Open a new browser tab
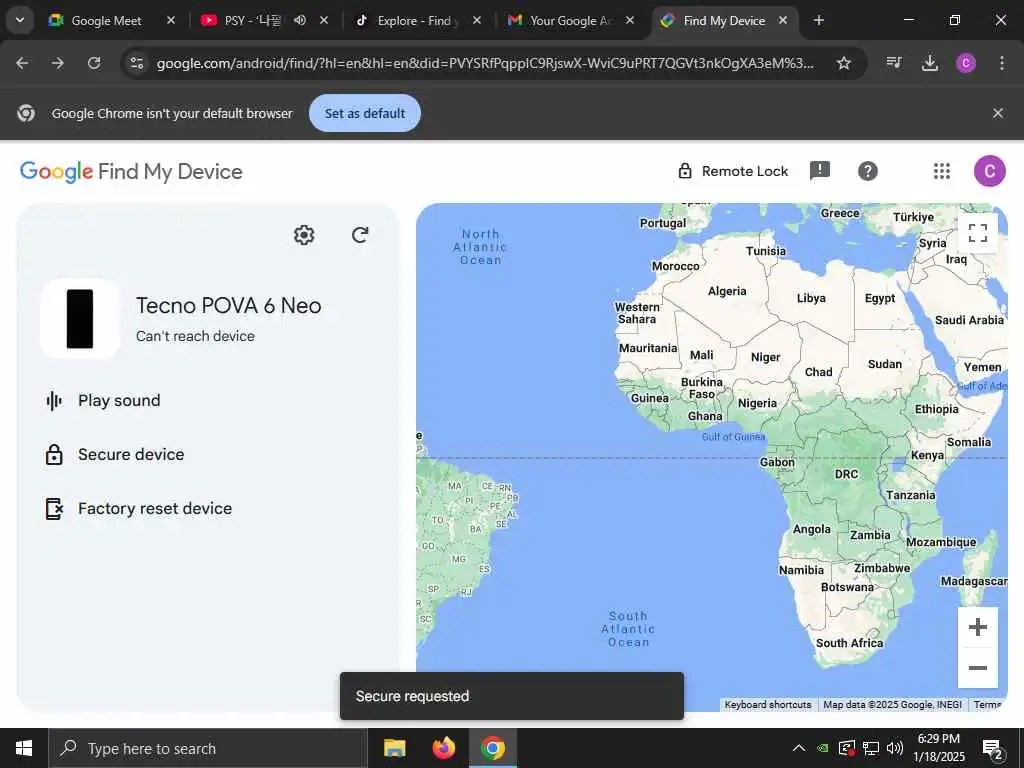The height and width of the screenshot is (768, 1024). [818, 20]
